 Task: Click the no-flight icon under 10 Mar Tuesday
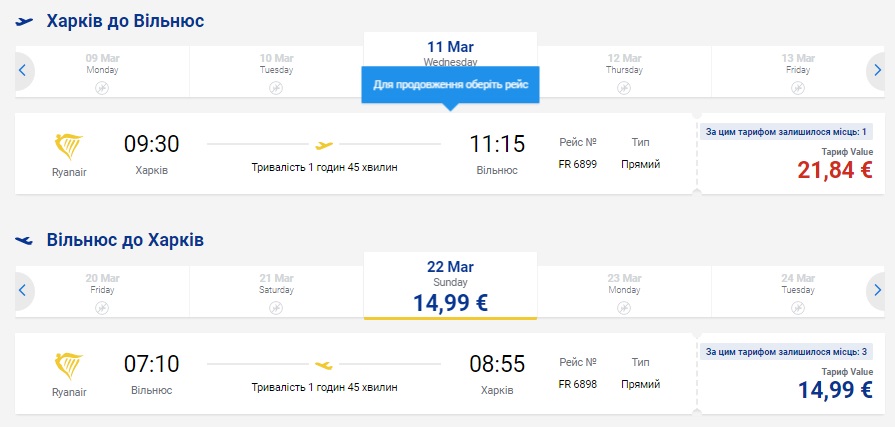[x=276, y=88]
